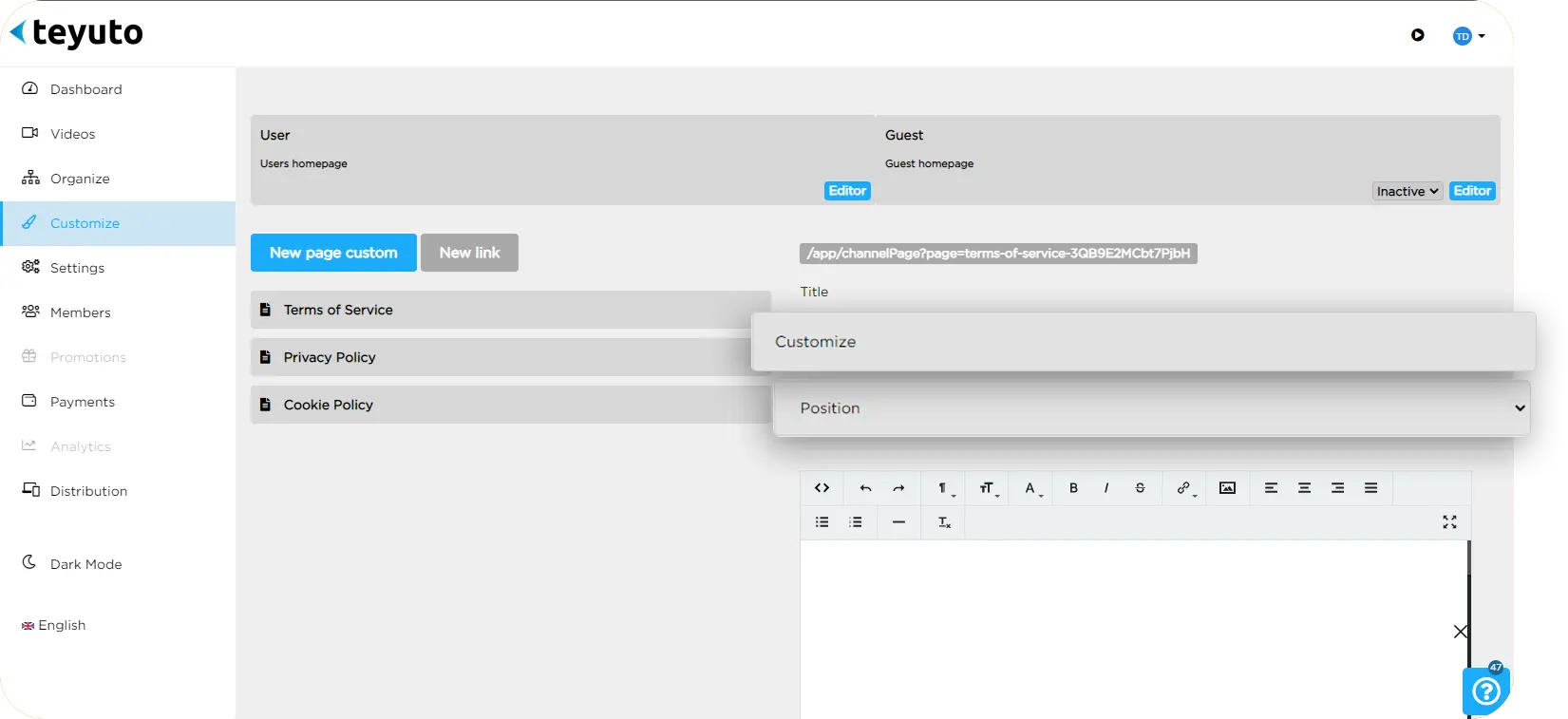Screen dimensions: 1568x719
Task: Center align the editor text
Action: pos(1304,488)
